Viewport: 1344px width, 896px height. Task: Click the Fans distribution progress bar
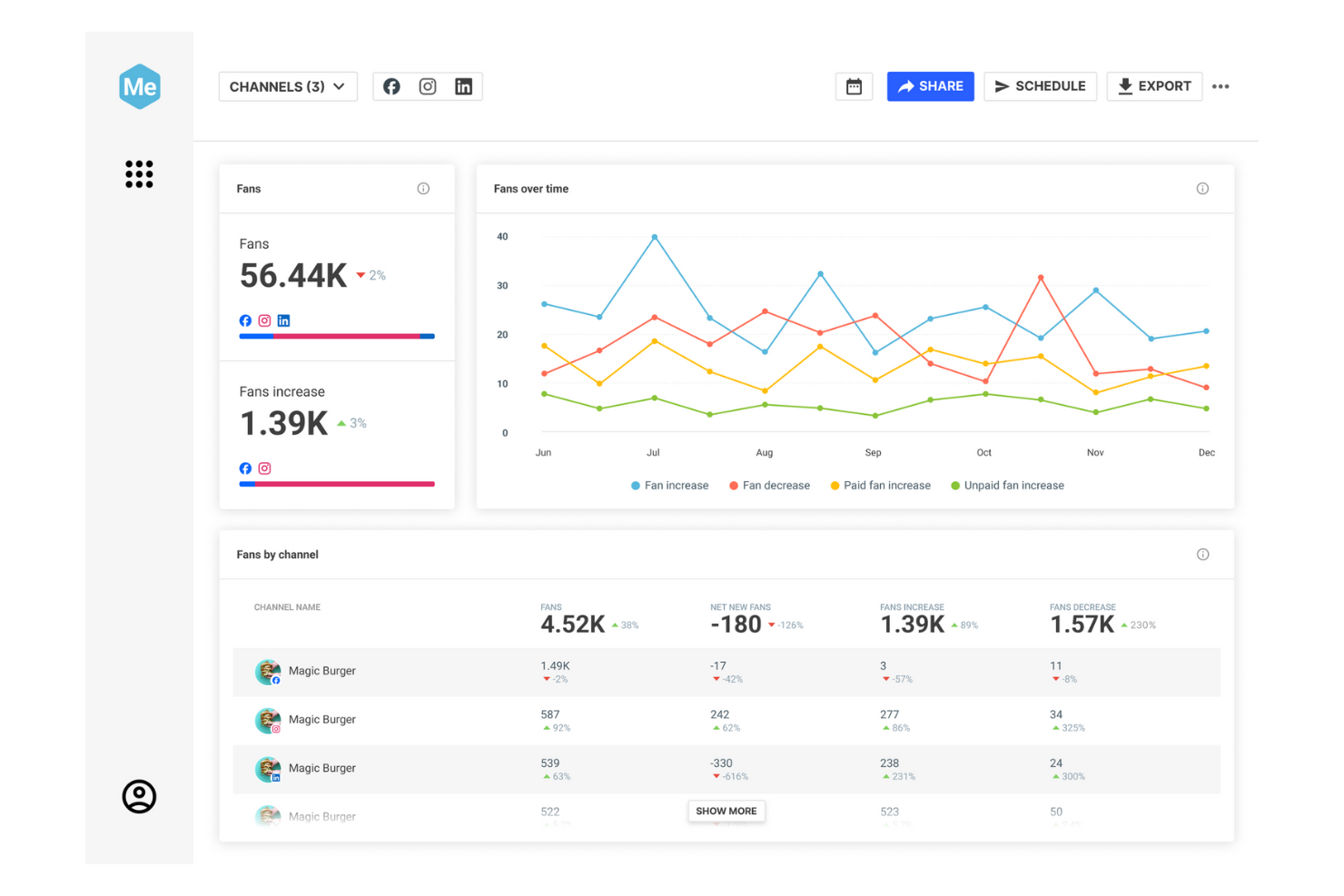[x=336, y=336]
